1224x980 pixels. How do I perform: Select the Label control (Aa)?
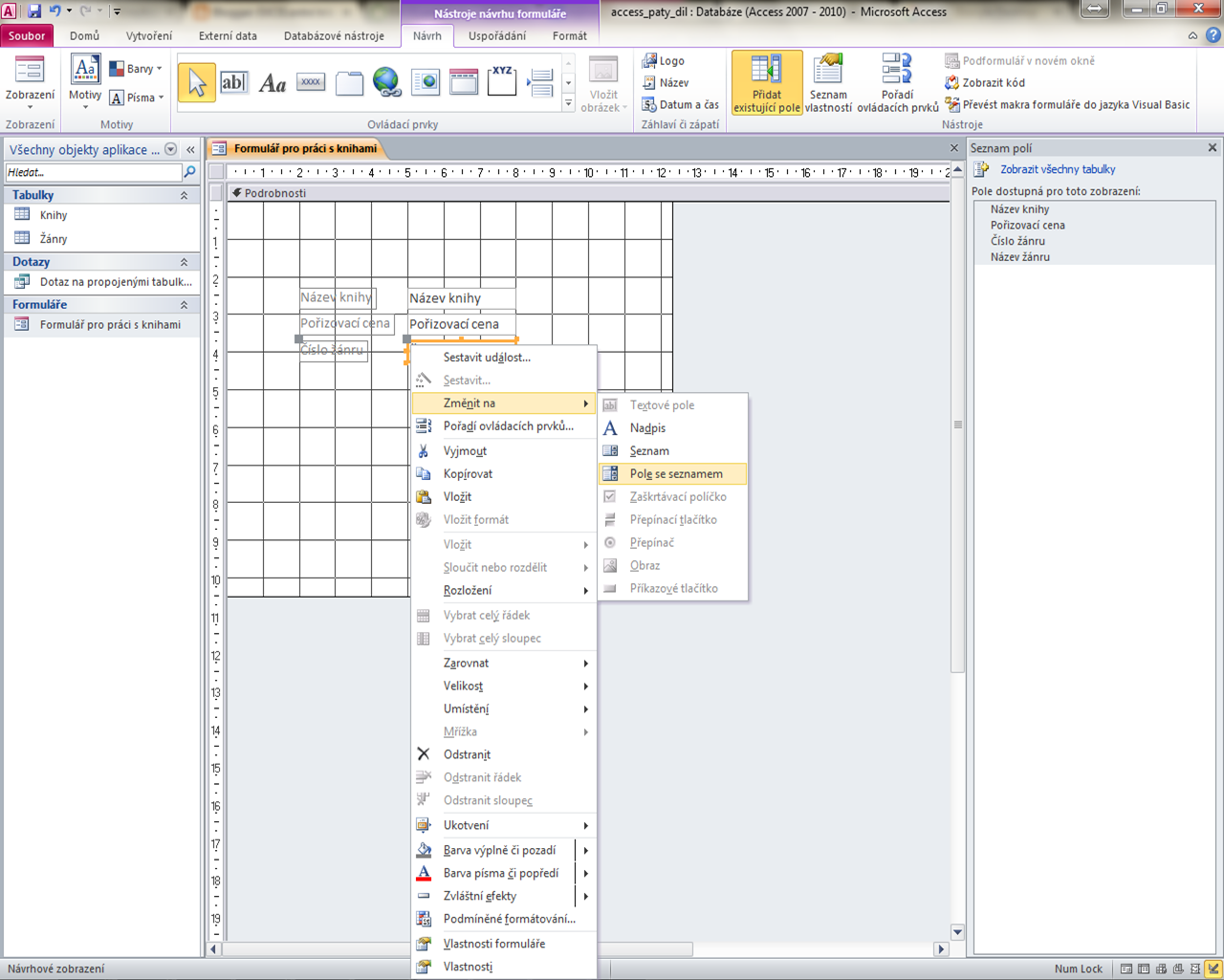(273, 82)
